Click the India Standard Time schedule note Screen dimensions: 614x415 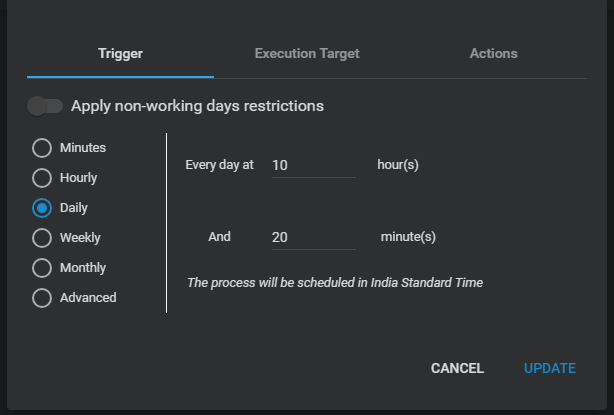coord(335,283)
